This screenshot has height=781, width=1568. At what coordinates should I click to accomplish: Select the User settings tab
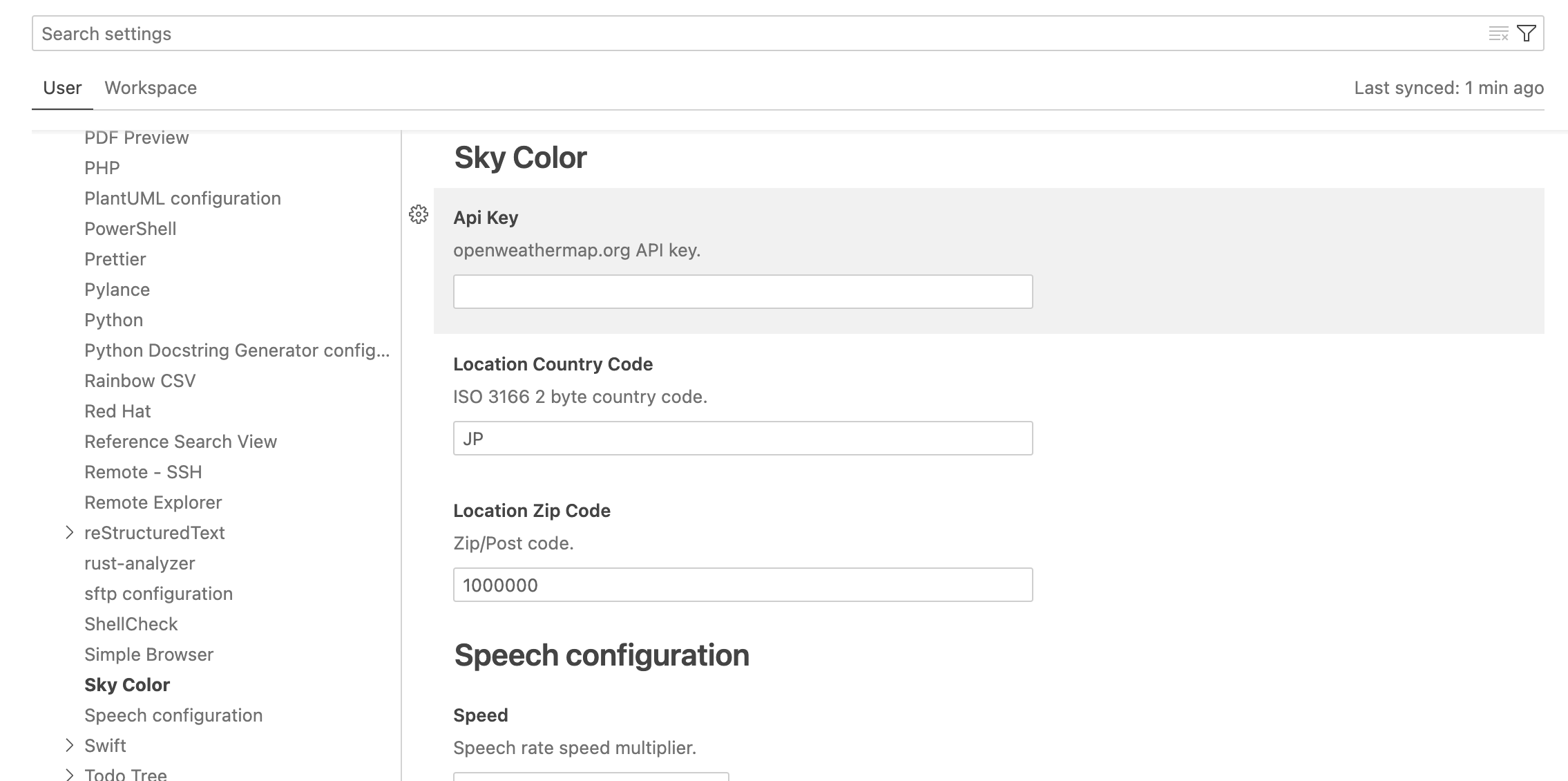coord(62,88)
